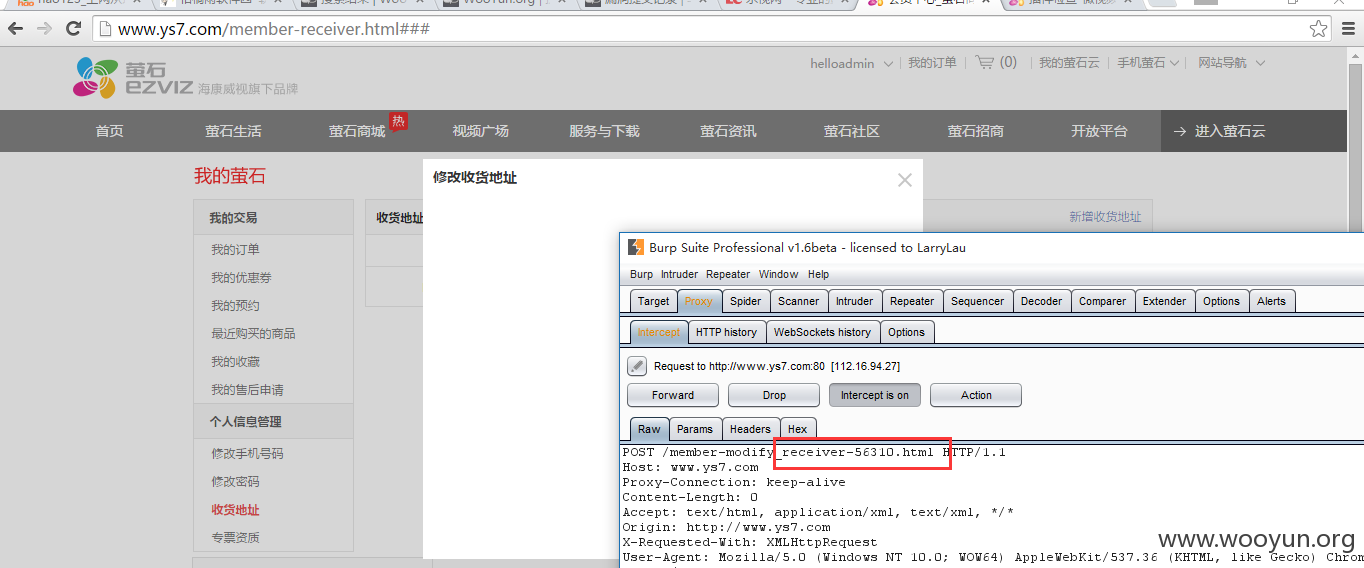Open 修改密码 sidebar link

point(235,482)
